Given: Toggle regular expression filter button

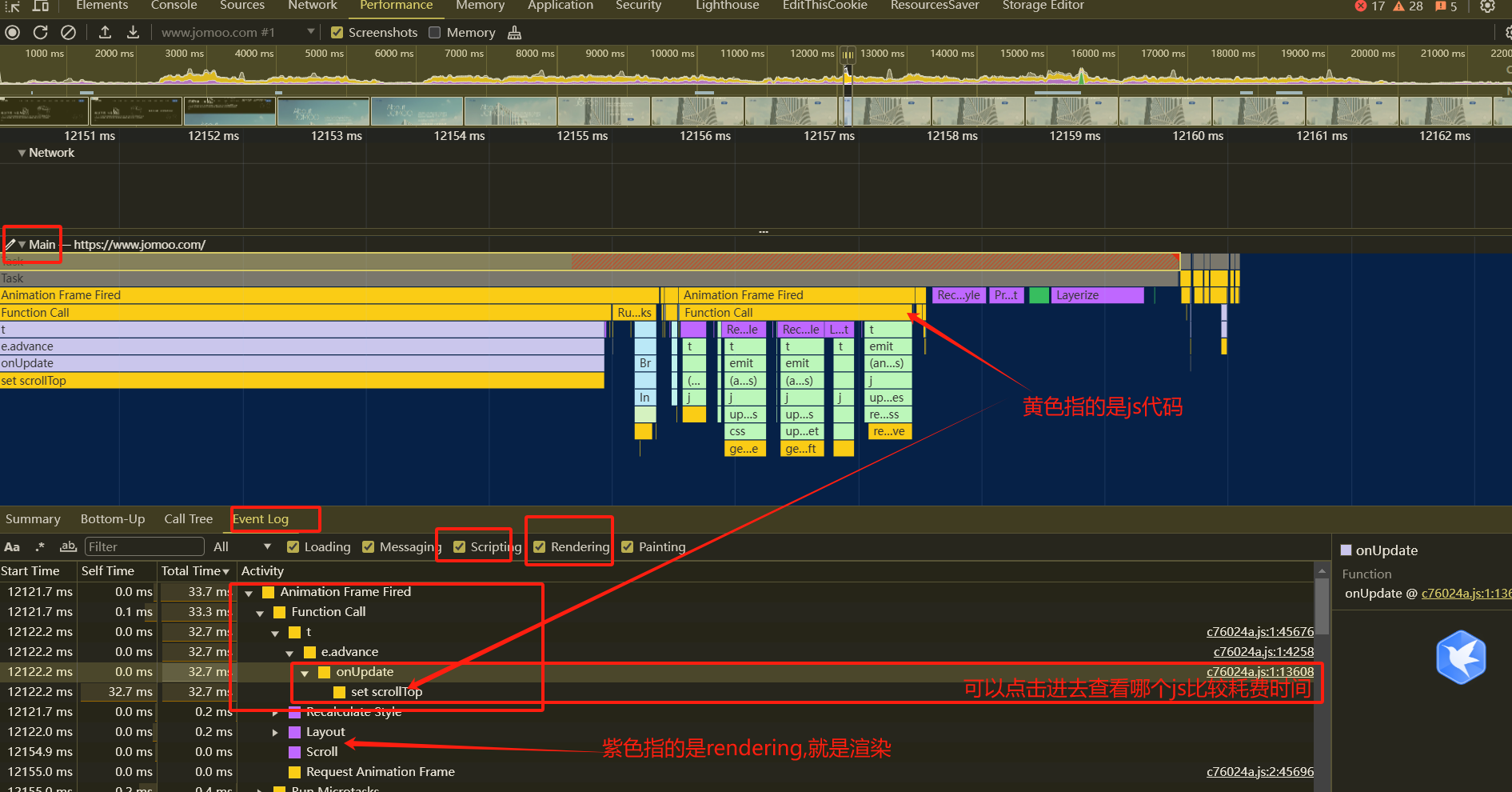Looking at the screenshot, I should [x=40, y=546].
